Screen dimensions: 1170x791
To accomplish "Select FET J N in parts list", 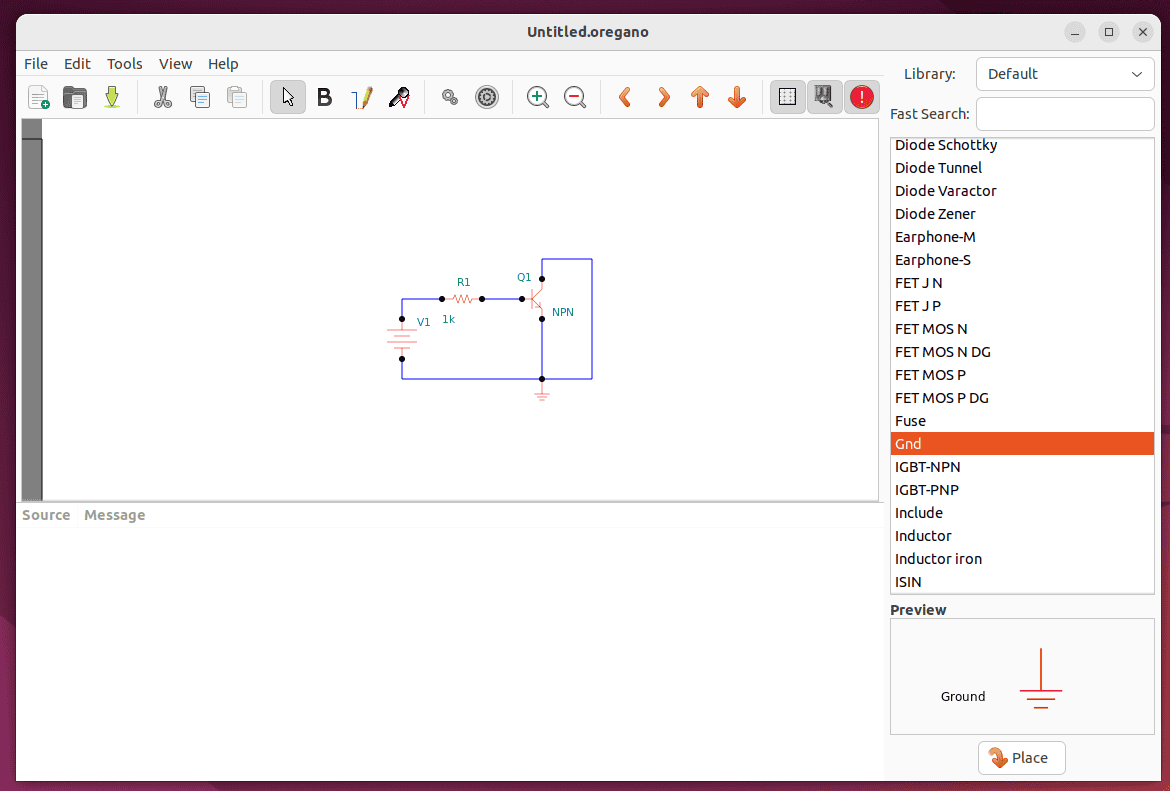I will [x=1022, y=284].
